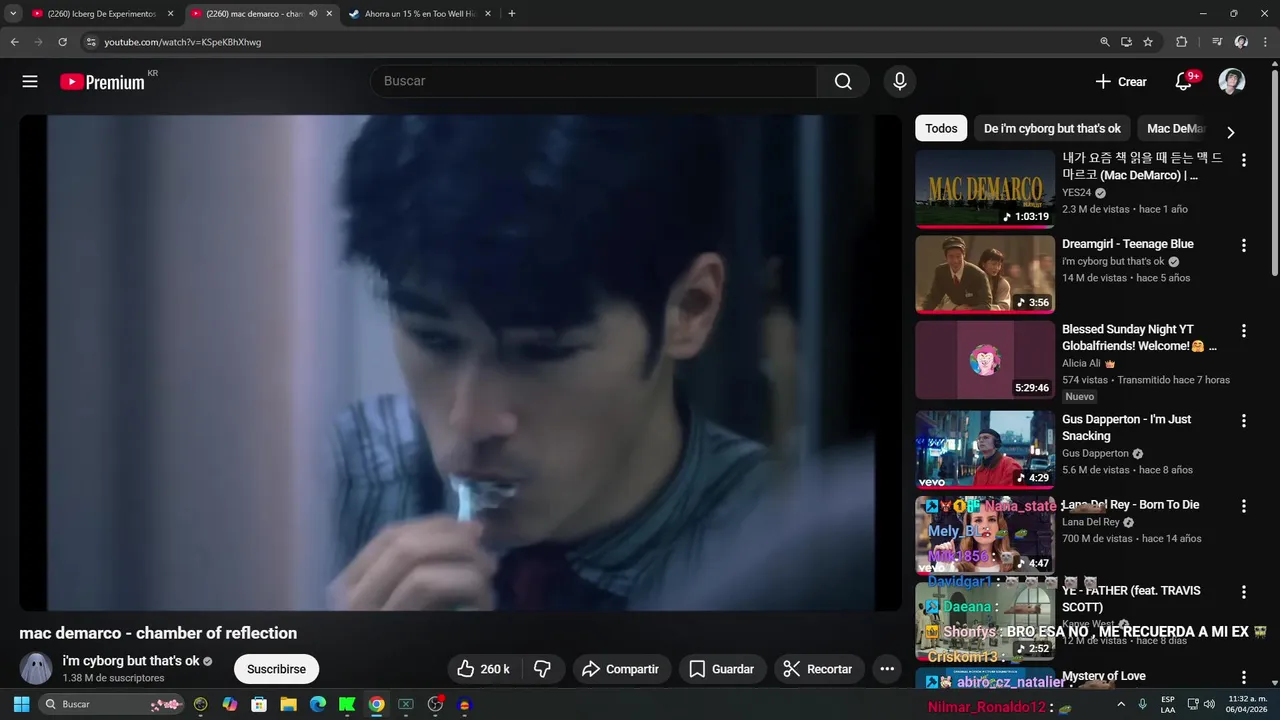Select the Mac DeMarco filter chip

[x=1176, y=128]
